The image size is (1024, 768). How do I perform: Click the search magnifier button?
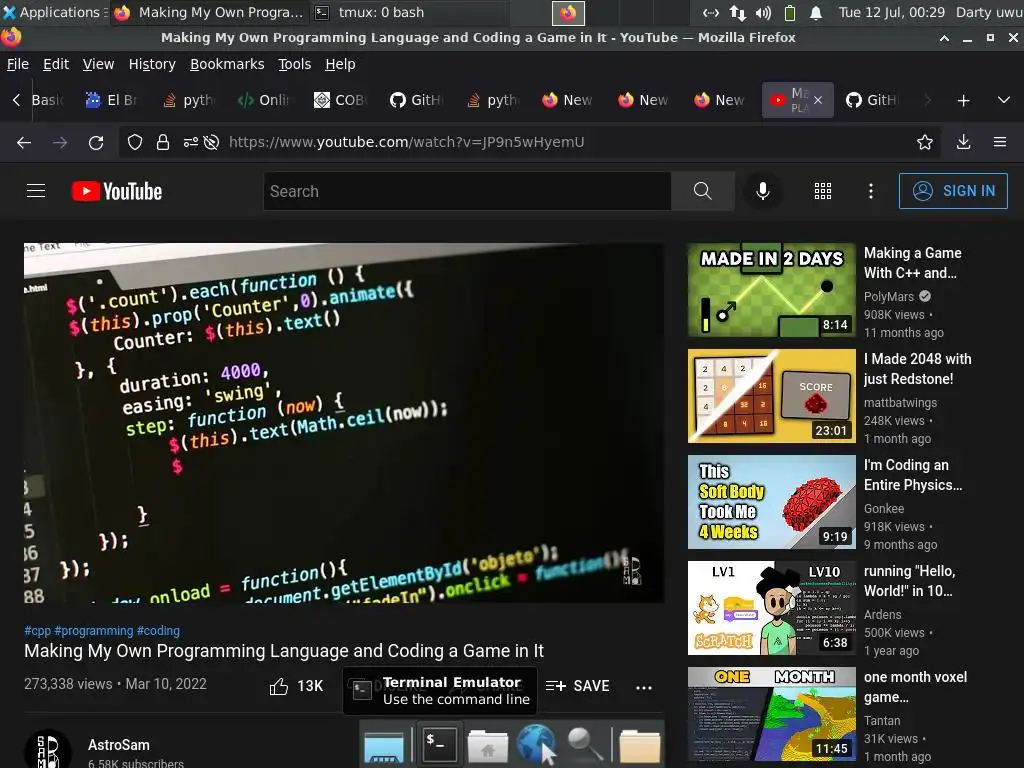click(703, 191)
